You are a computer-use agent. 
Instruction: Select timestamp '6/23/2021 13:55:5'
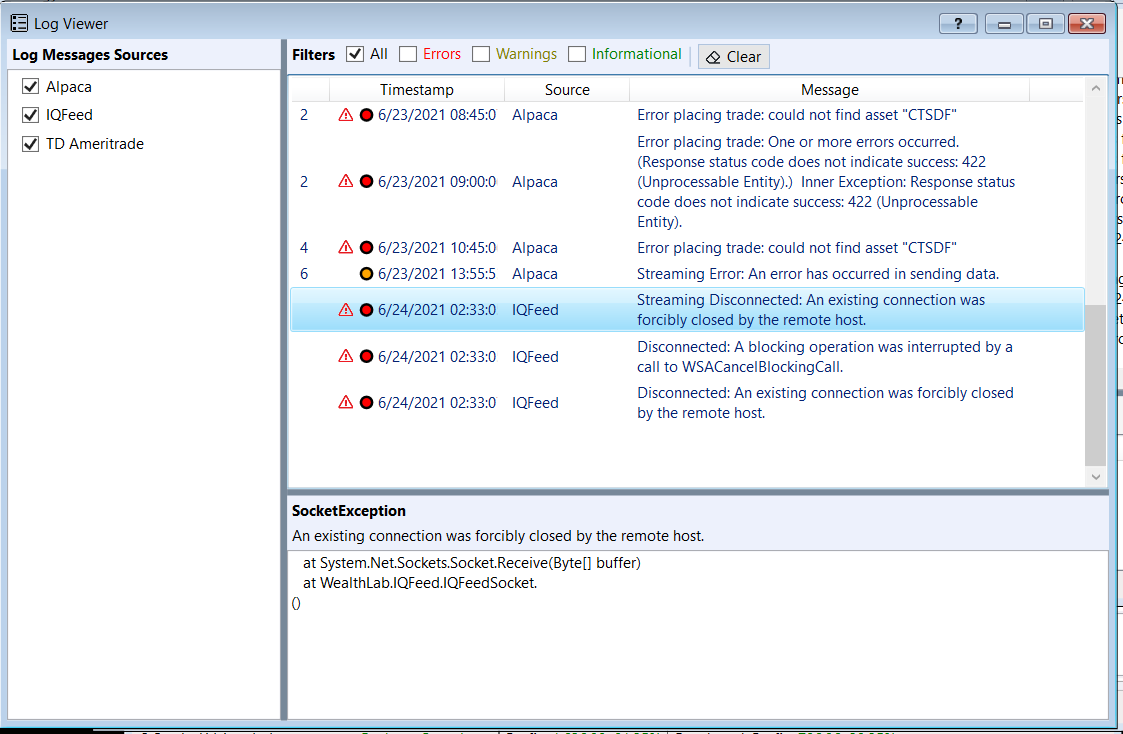pyautogui.click(x=437, y=274)
